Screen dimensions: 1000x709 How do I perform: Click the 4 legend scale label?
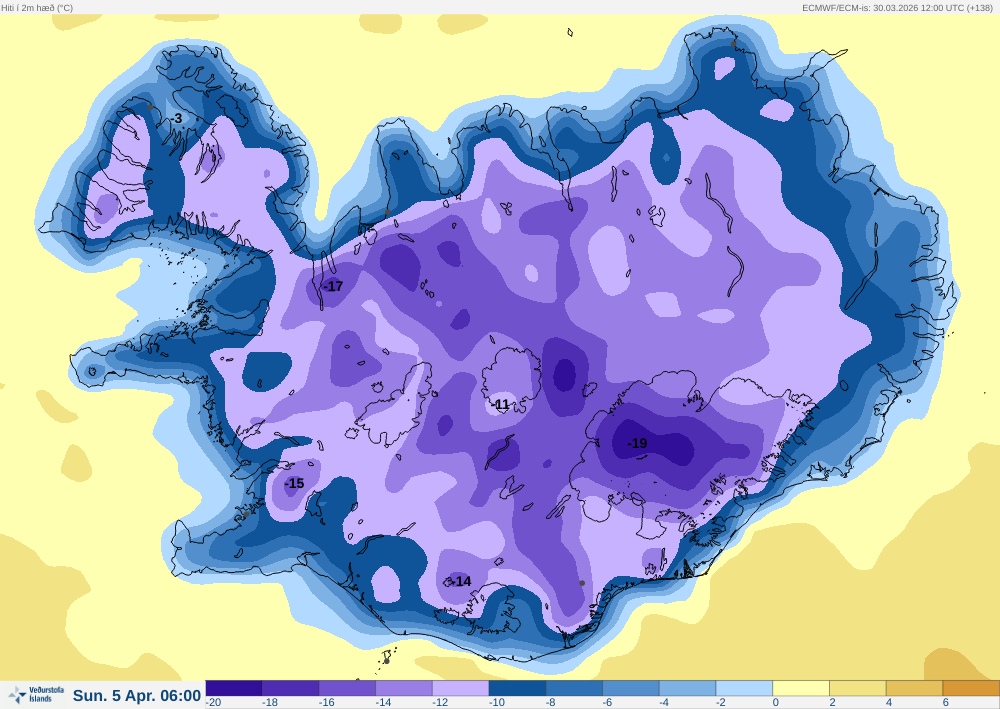889,703
